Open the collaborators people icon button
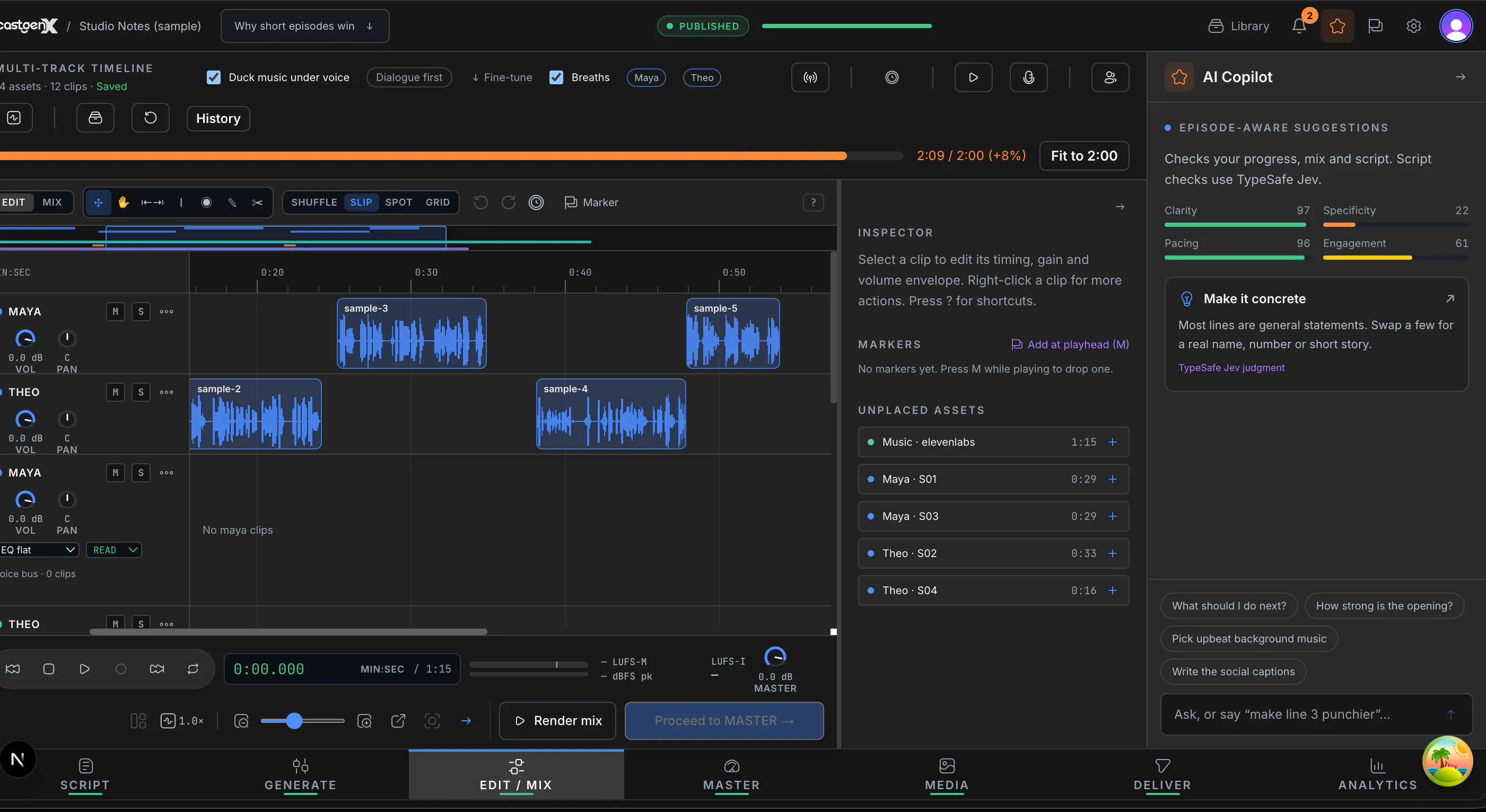The height and width of the screenshot is (812, 1486). pos(1110,77)
